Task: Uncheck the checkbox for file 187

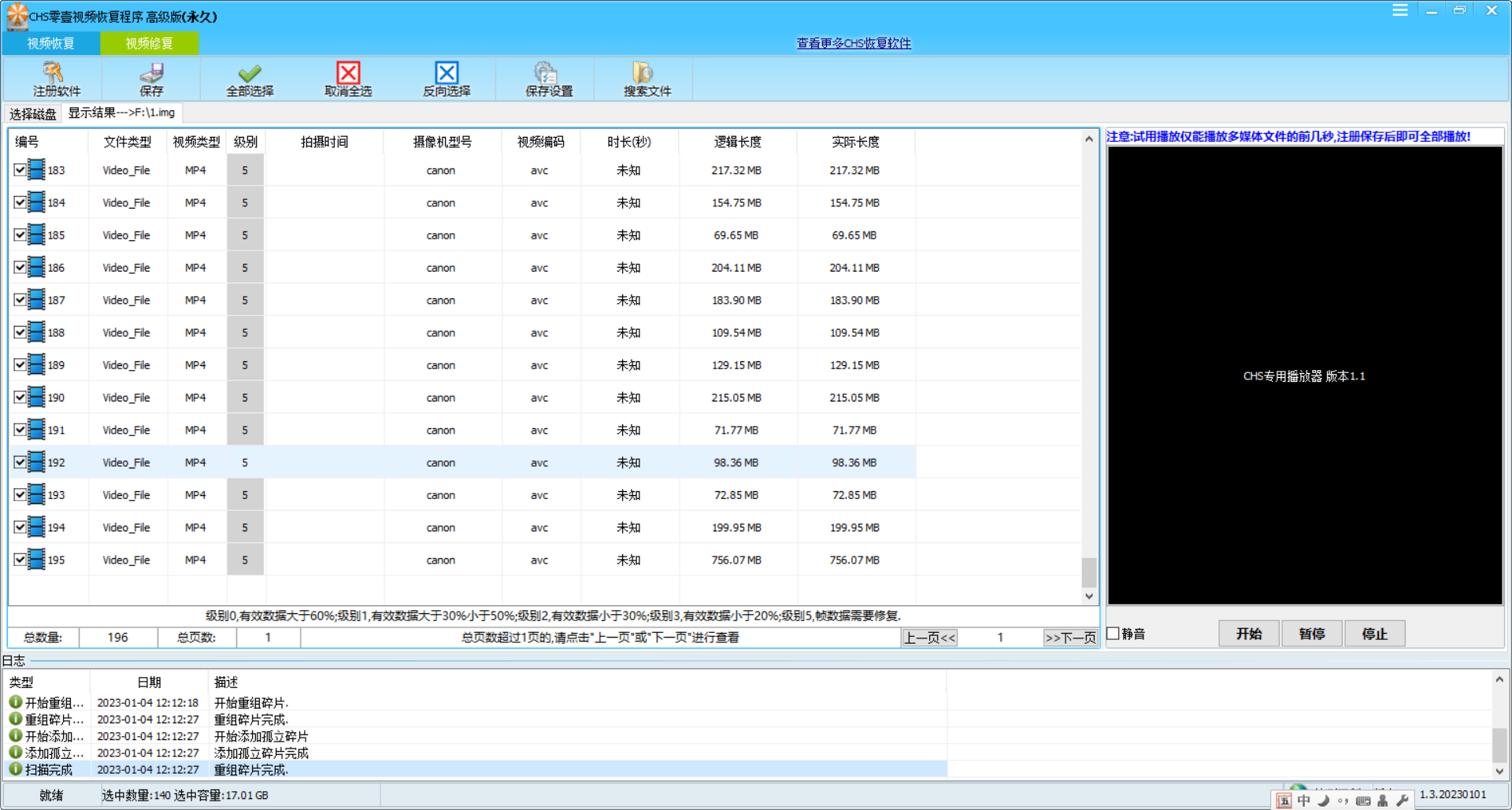Action: 20,300
